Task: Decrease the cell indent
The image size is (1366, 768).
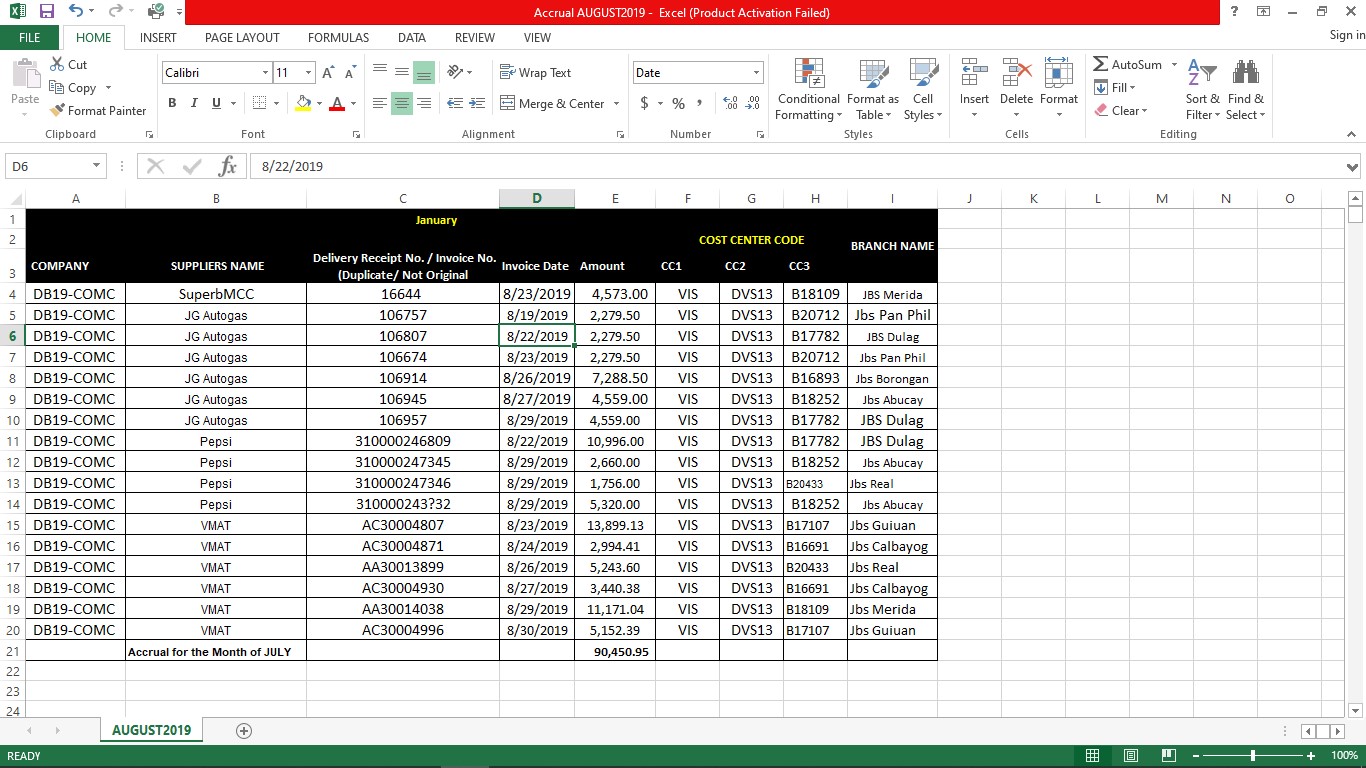Action: click(455, 103)
